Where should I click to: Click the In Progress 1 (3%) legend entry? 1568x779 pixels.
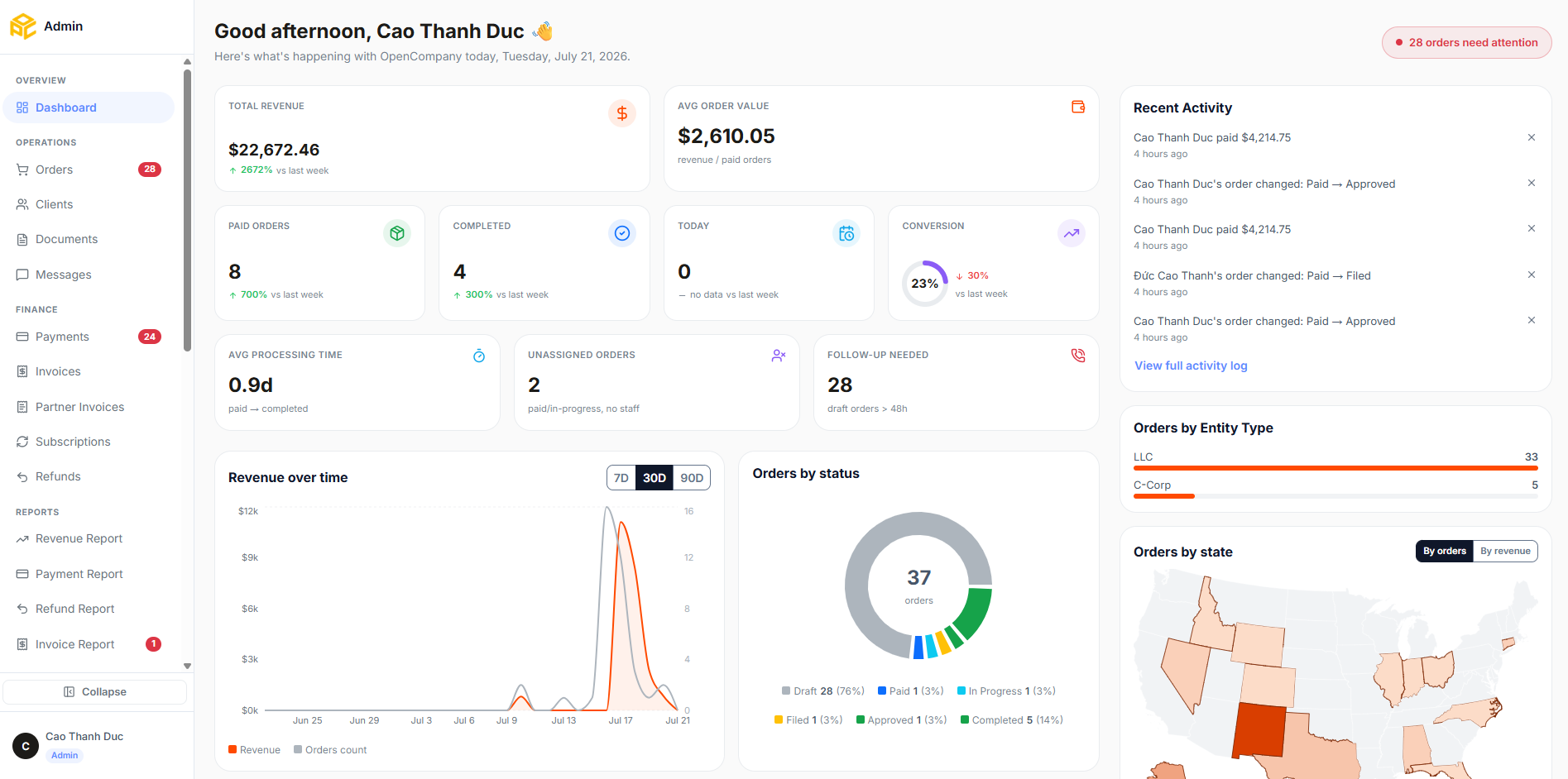click(1006, 691)
